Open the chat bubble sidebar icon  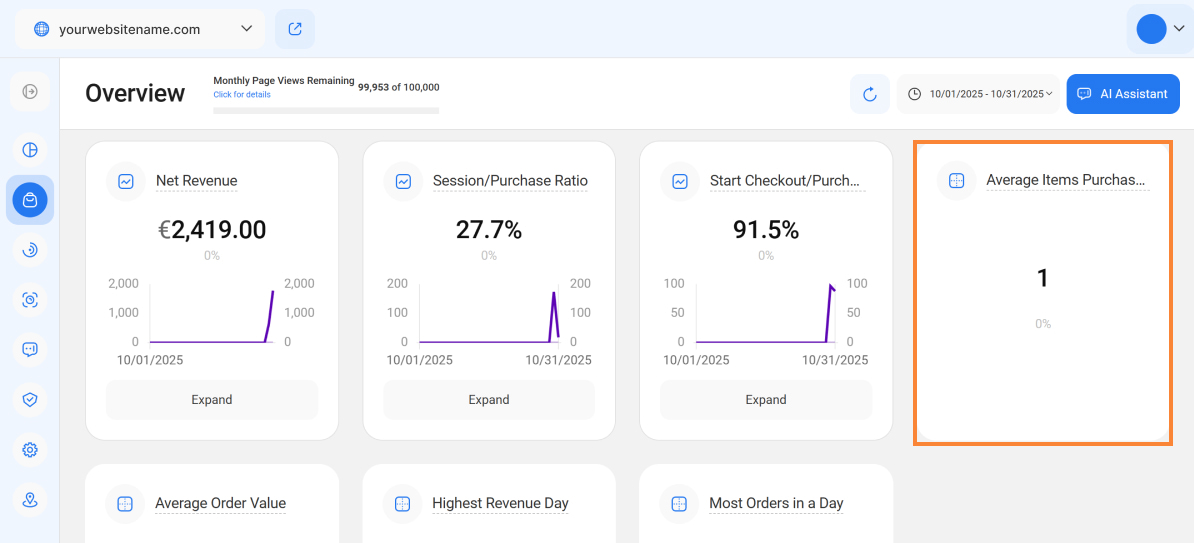coord(30,349)
